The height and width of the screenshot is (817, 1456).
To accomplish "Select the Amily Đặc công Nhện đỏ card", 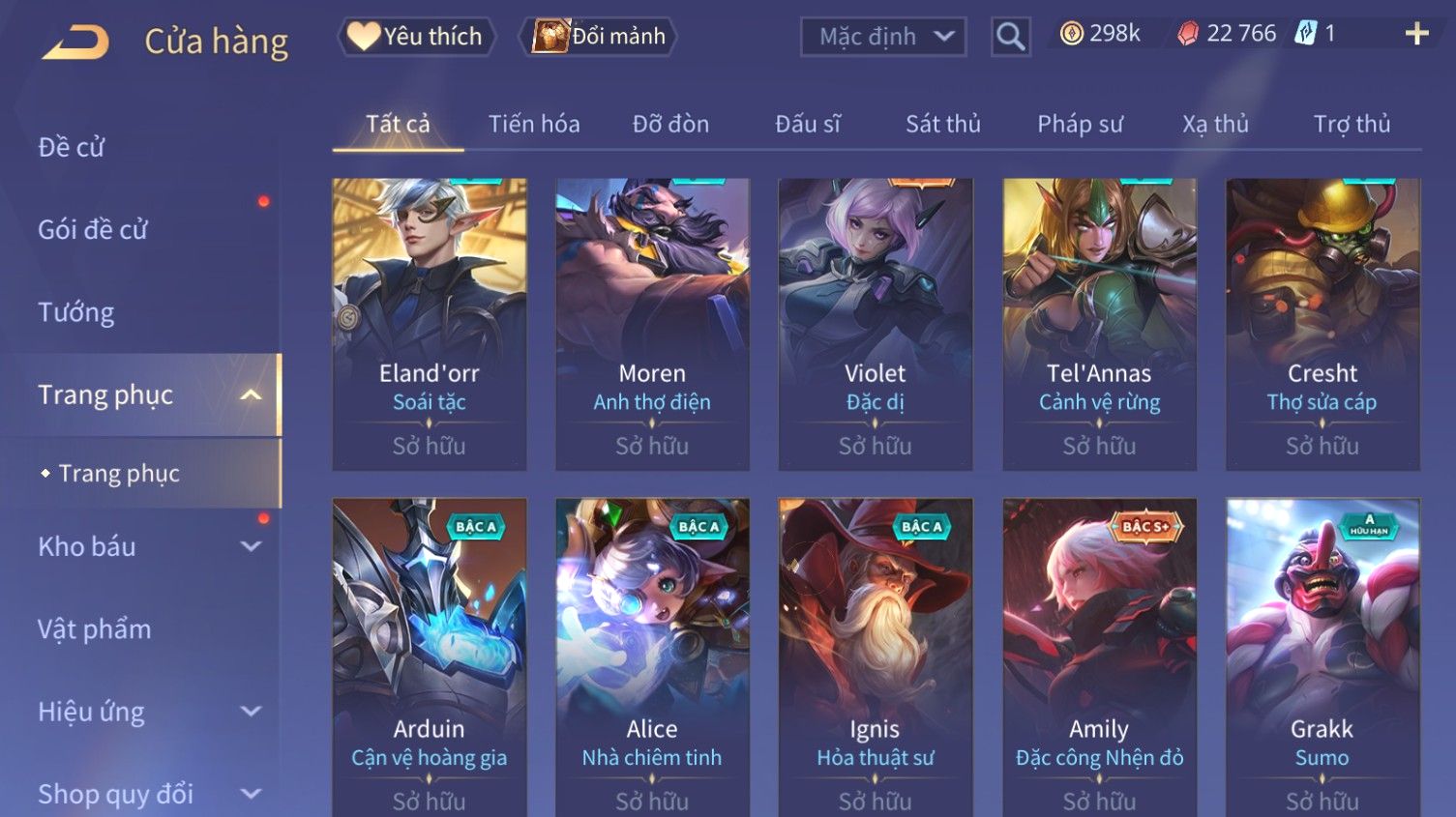I will coord(1099,657).
